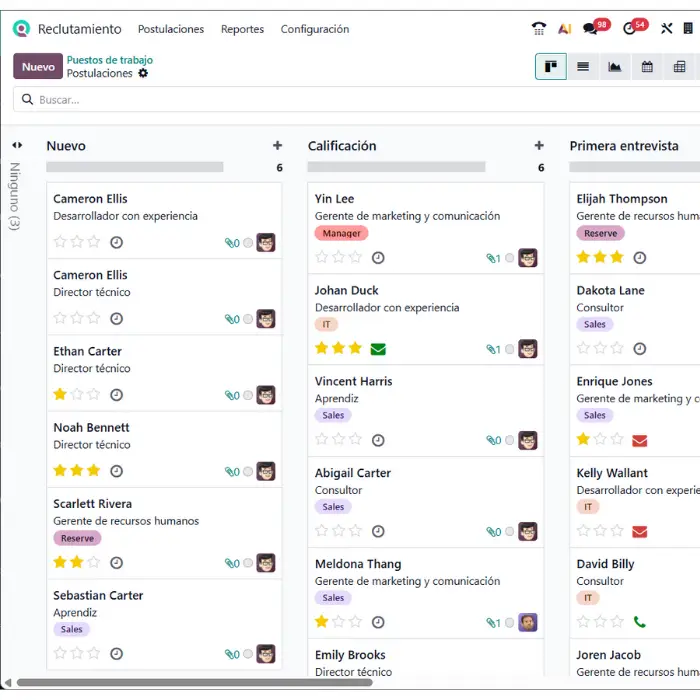Switch to the calendar view
This screenshot has width=700, height=700.
pos(647,67)
